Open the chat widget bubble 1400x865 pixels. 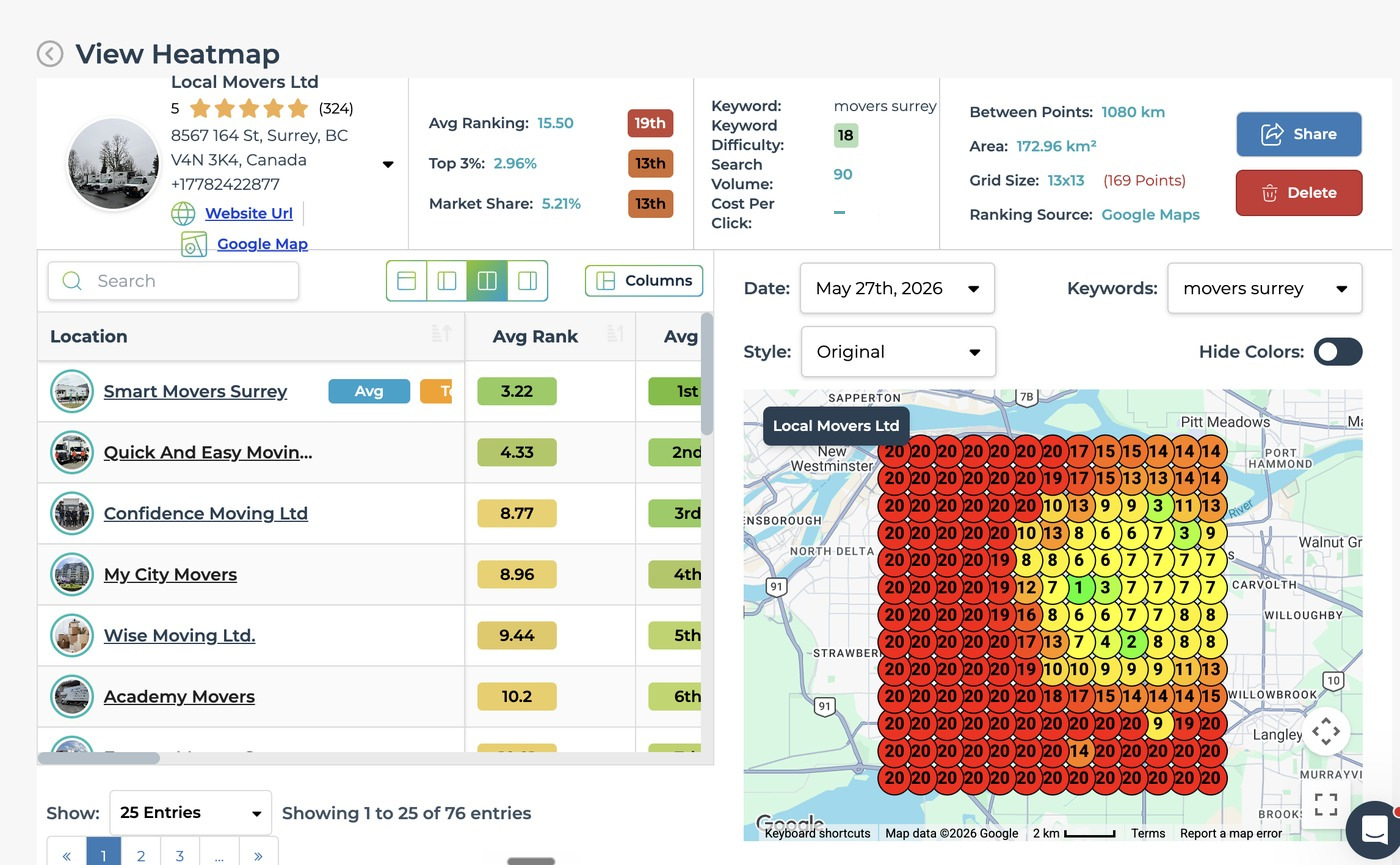1373,829
